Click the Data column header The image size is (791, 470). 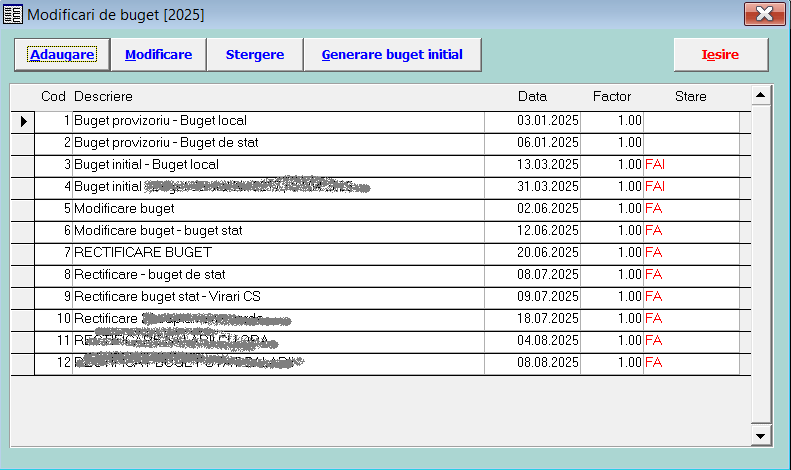click(x=532, y=97)
